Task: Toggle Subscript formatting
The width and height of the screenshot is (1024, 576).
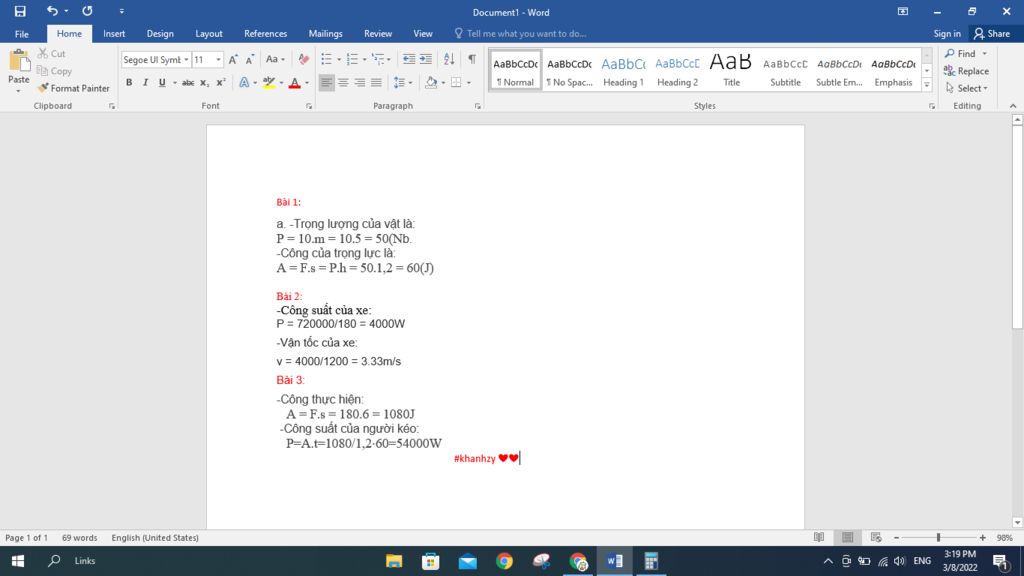Action: pyautogui.click(x=204, y=83)
